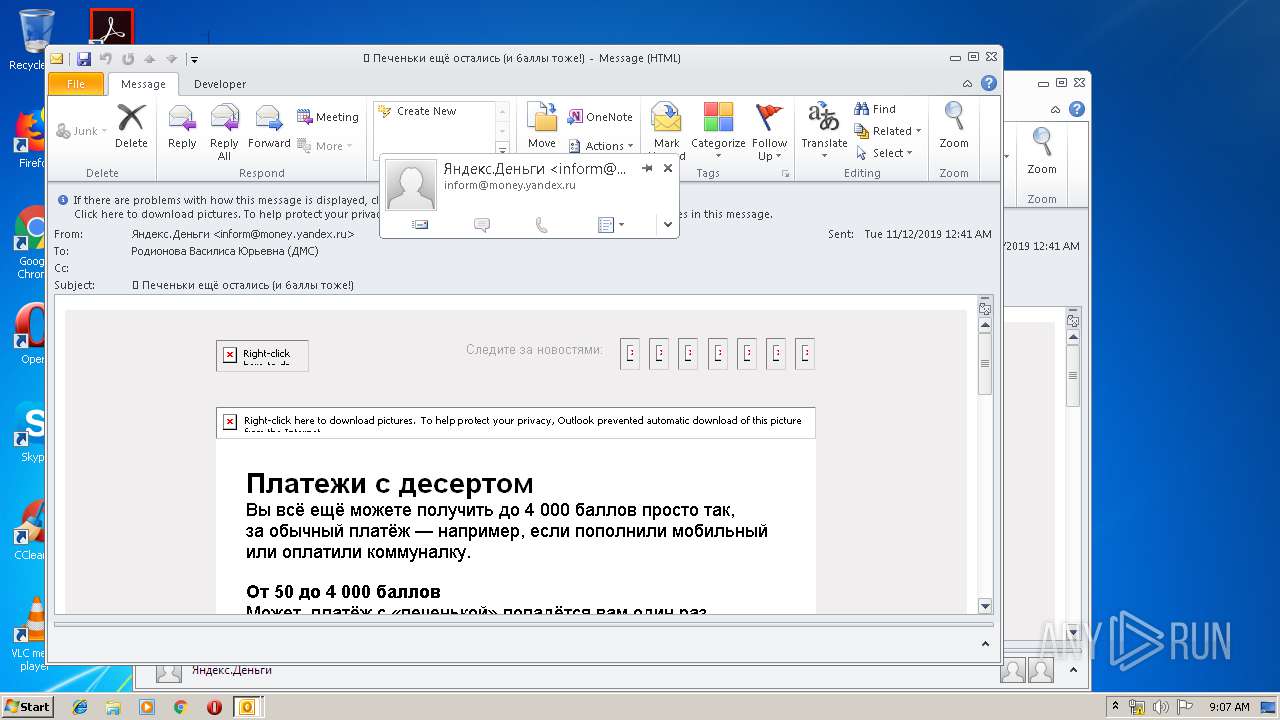Image resolution: width=1280 pixels, height=720 pixels.
Task: Open Tags group dialog launcher
Action: coord(786,174)
